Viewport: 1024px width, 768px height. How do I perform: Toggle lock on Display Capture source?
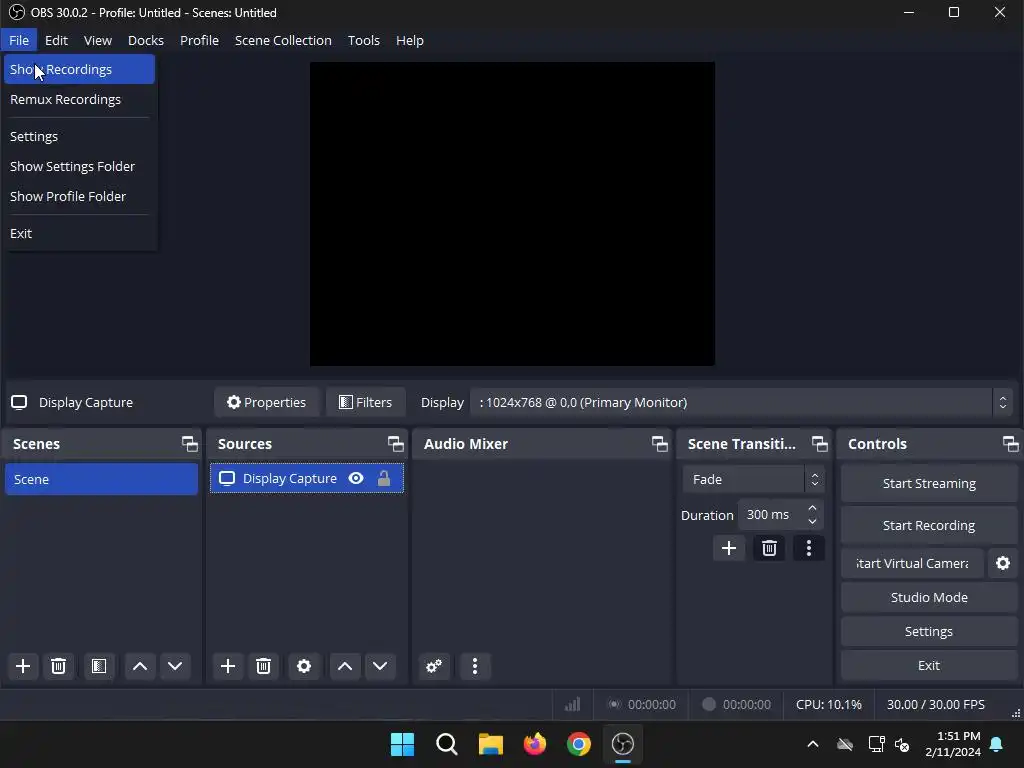[x=384, y=479]
